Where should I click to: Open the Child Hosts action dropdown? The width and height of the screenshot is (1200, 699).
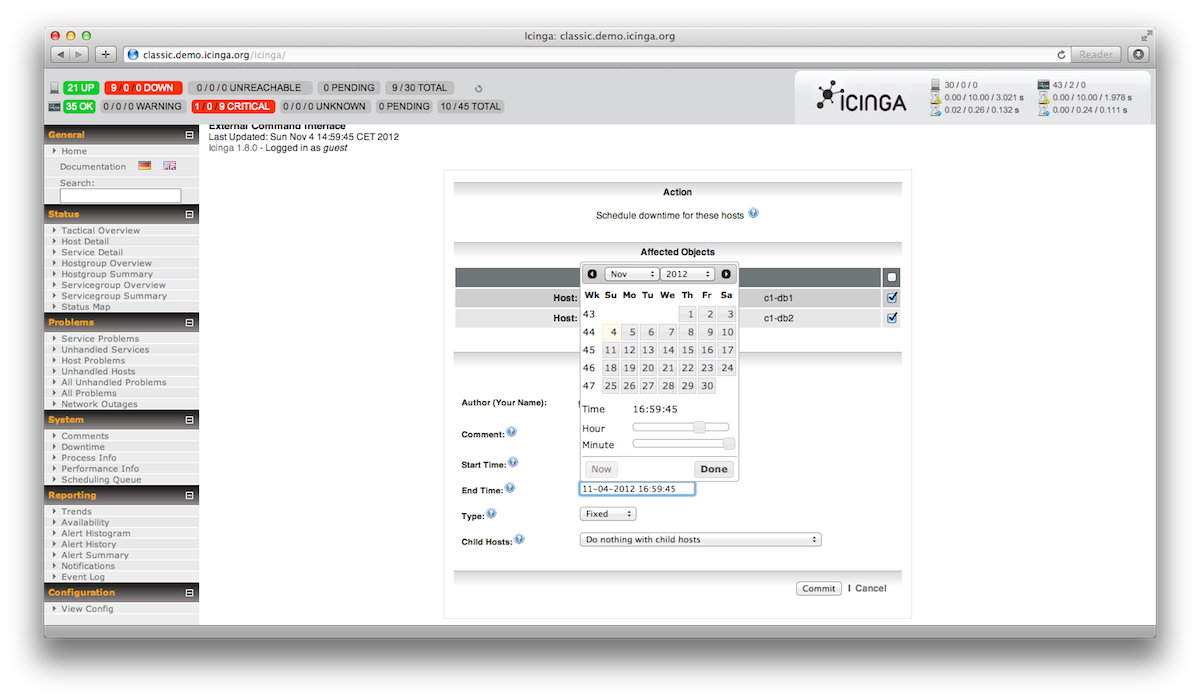(x=700, y=540)
